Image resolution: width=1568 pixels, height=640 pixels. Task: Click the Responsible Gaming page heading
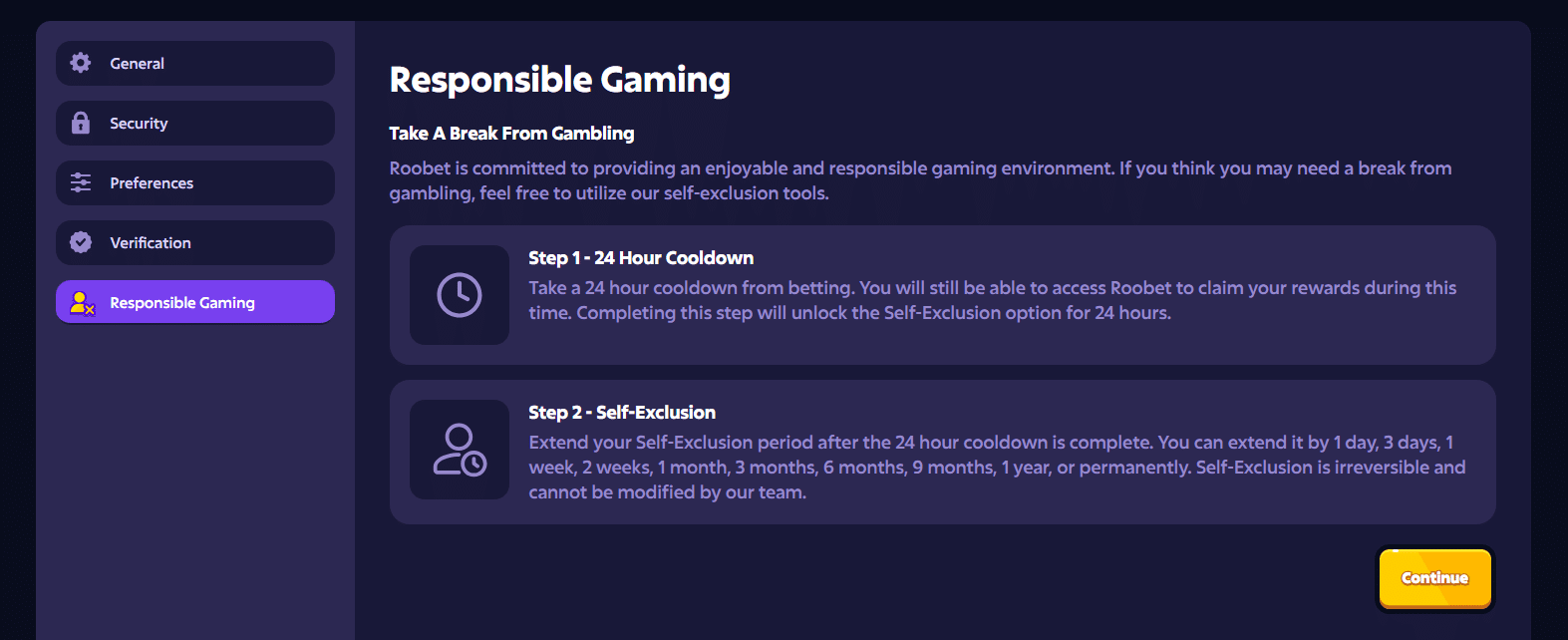click(x=559, y=80)
